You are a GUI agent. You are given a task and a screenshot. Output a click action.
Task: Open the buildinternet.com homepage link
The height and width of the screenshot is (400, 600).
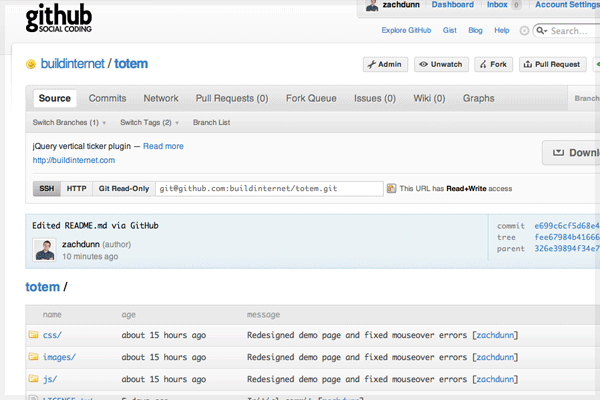click(74, 160)
